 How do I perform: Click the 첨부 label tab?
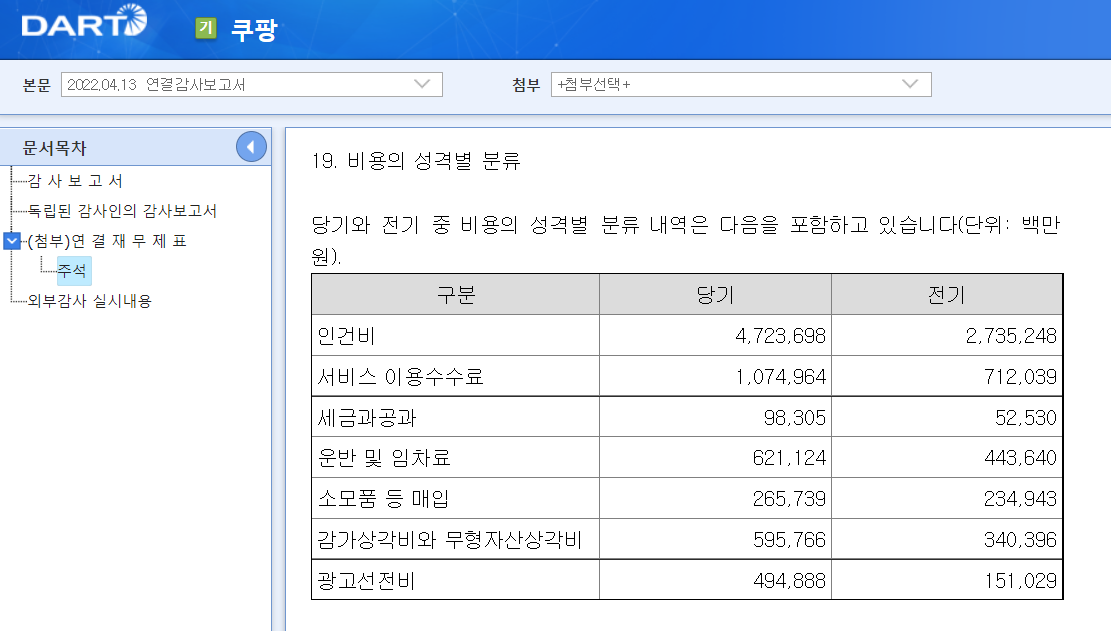point(523,84)
